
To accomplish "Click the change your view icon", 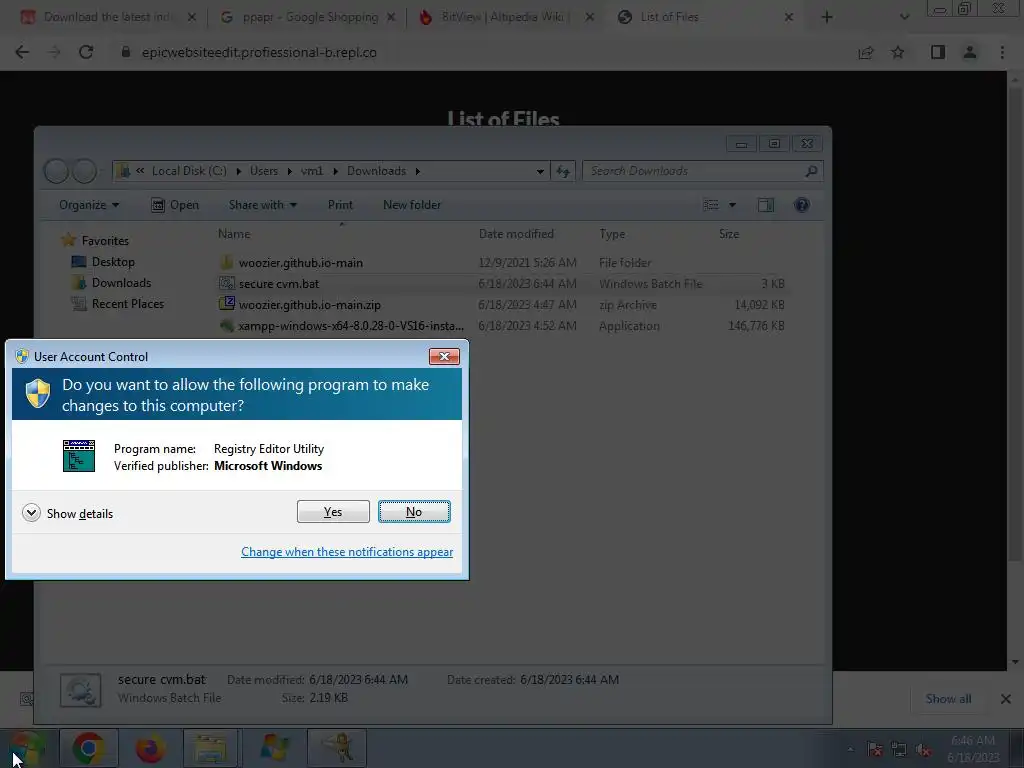I will pos(711,205).
